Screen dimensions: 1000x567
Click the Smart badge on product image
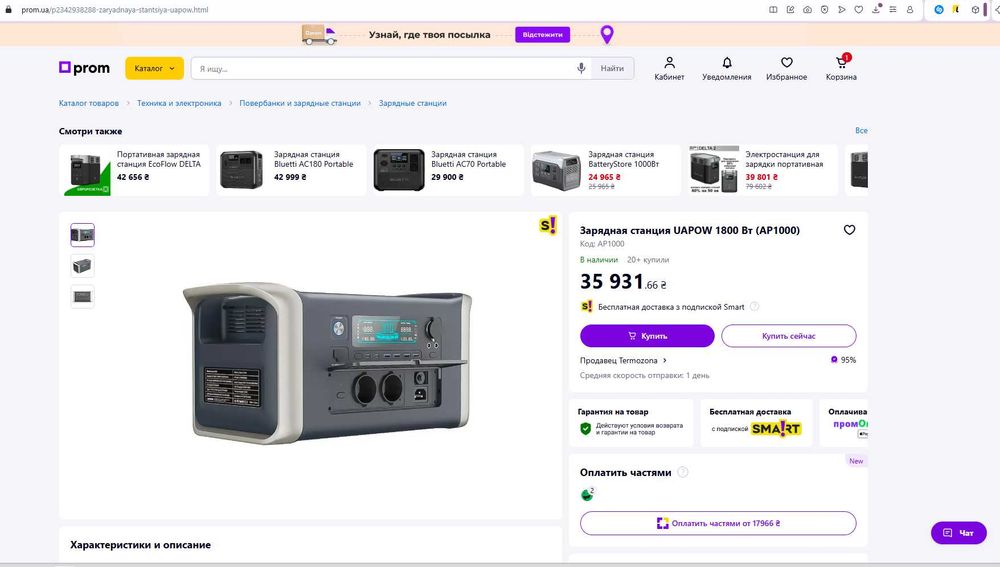[548, 225]
